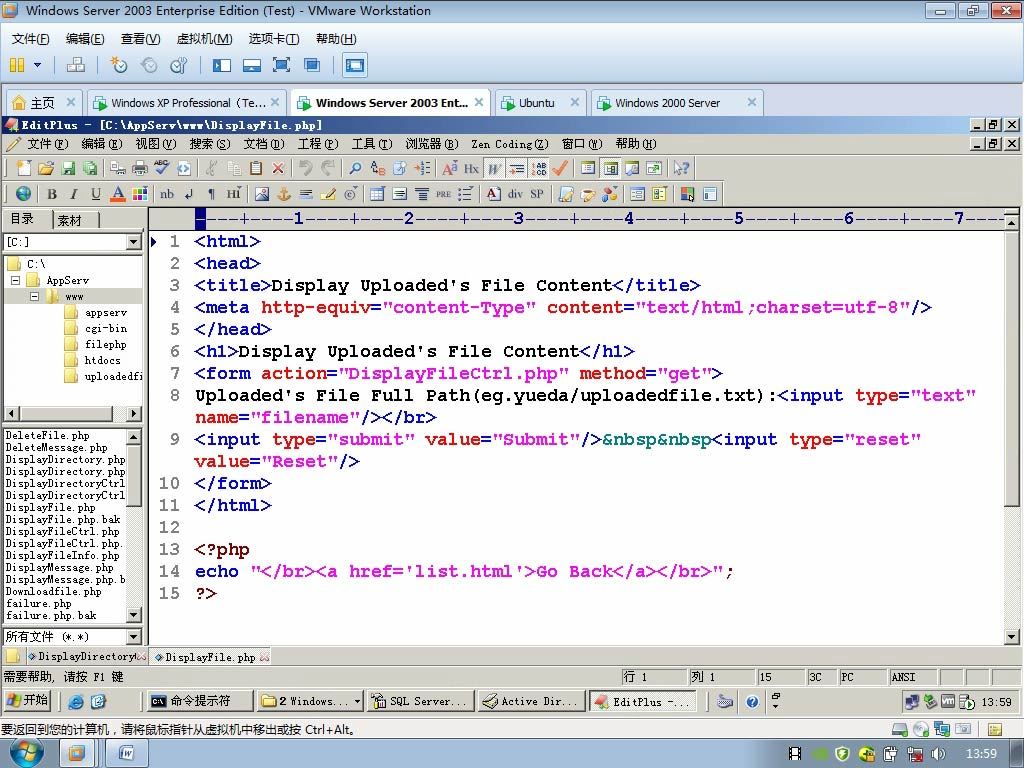Open the HI heading tag dropdown
Viewport: 1024px width, 768px height.
pos(234,194)
